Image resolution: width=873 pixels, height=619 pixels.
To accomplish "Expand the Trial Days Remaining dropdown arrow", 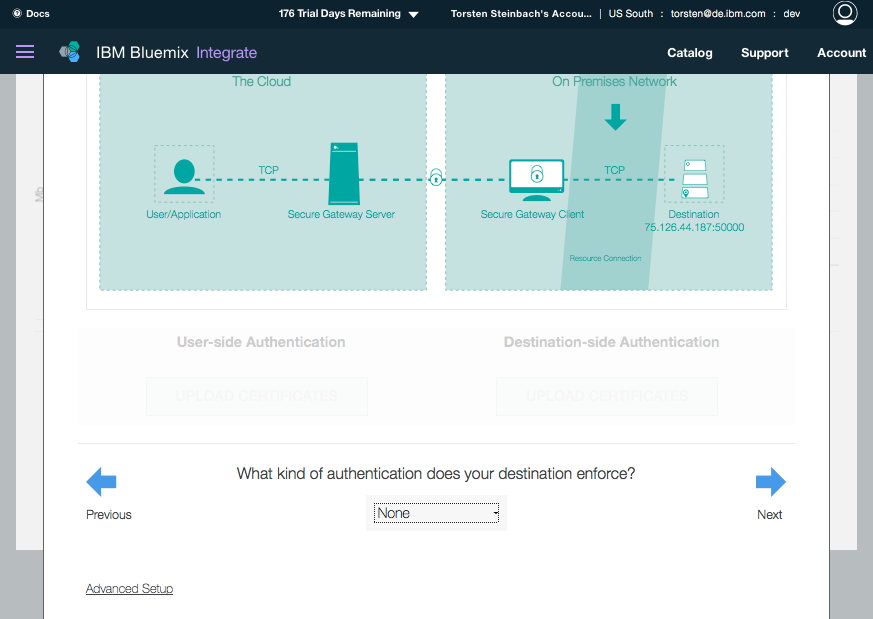I will click(413, 14).
